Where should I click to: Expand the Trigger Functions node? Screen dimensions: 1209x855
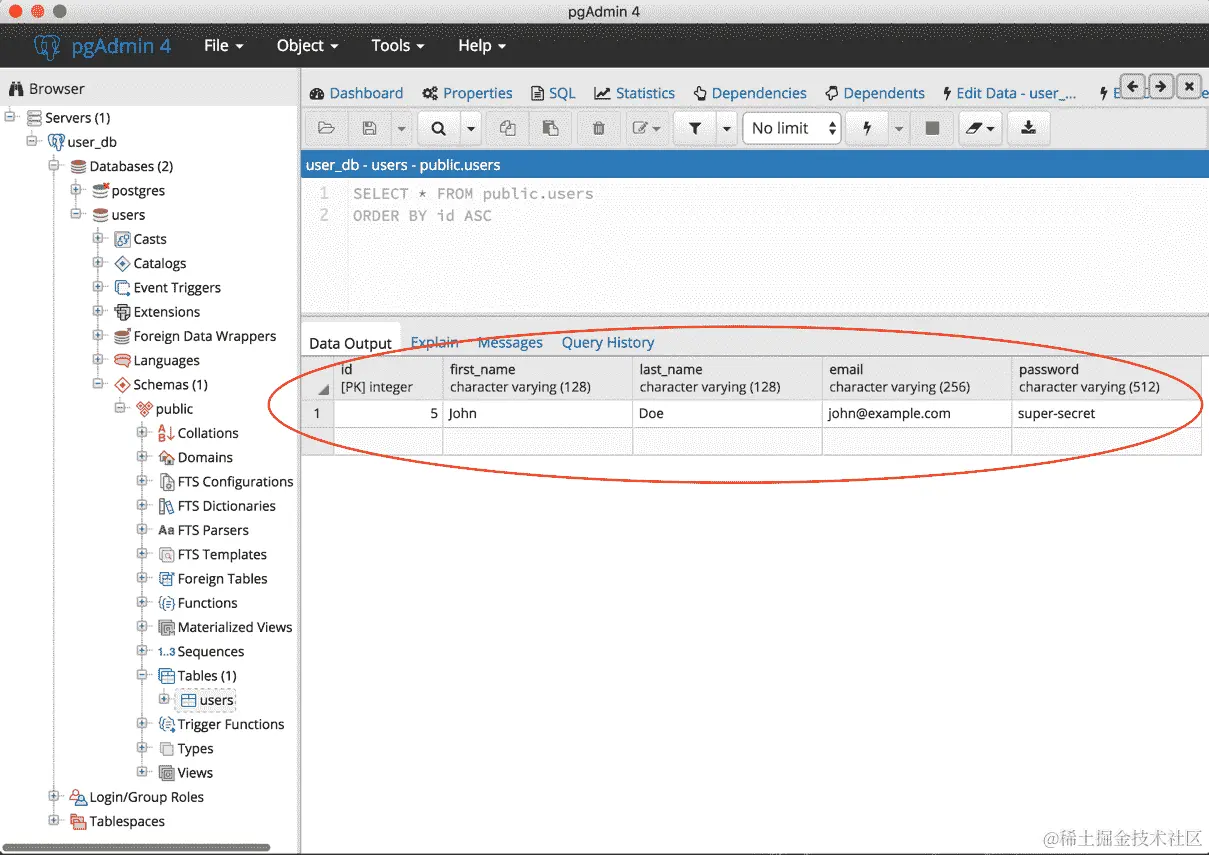point(143,724)
